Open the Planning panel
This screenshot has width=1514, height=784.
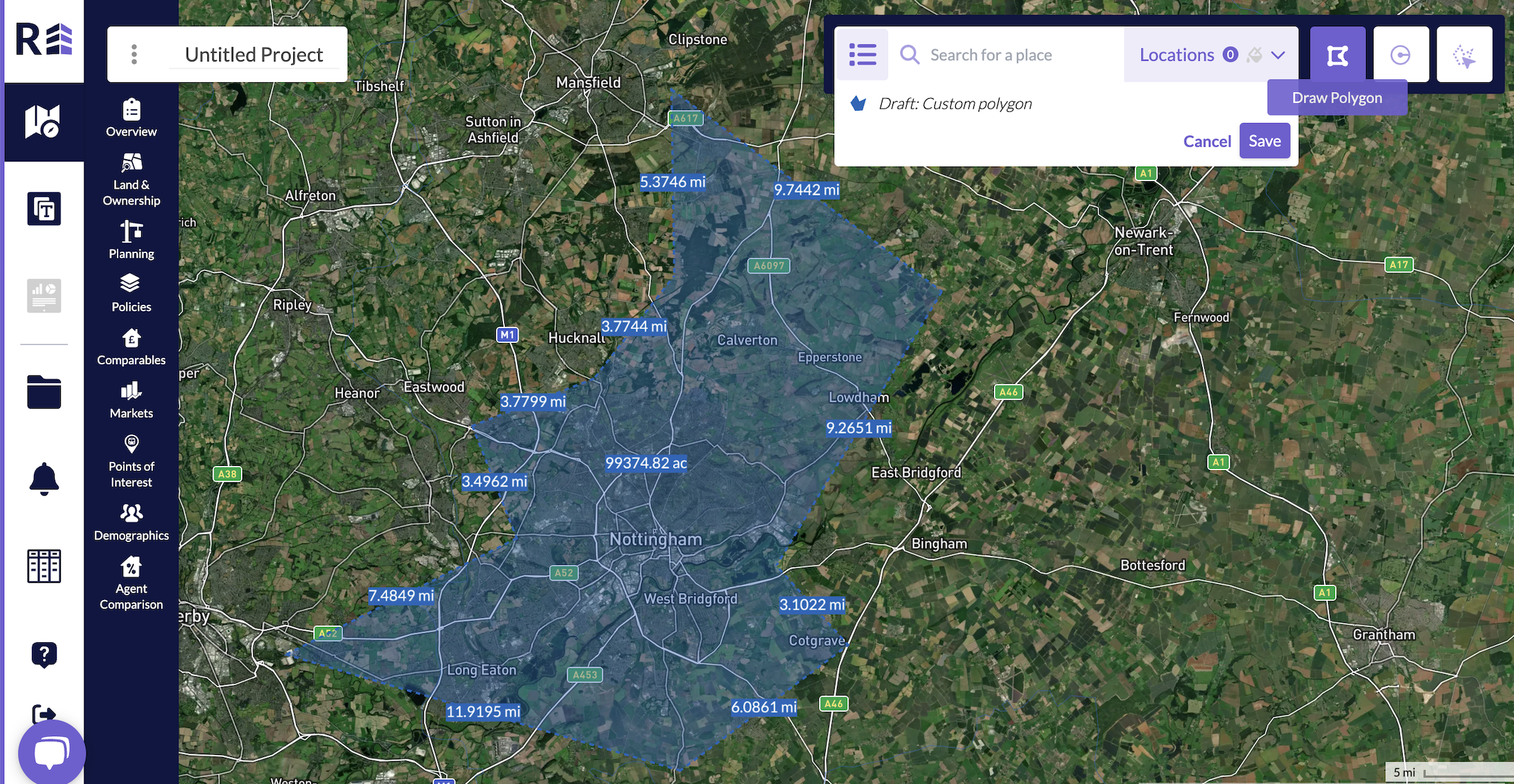point(131,240)
